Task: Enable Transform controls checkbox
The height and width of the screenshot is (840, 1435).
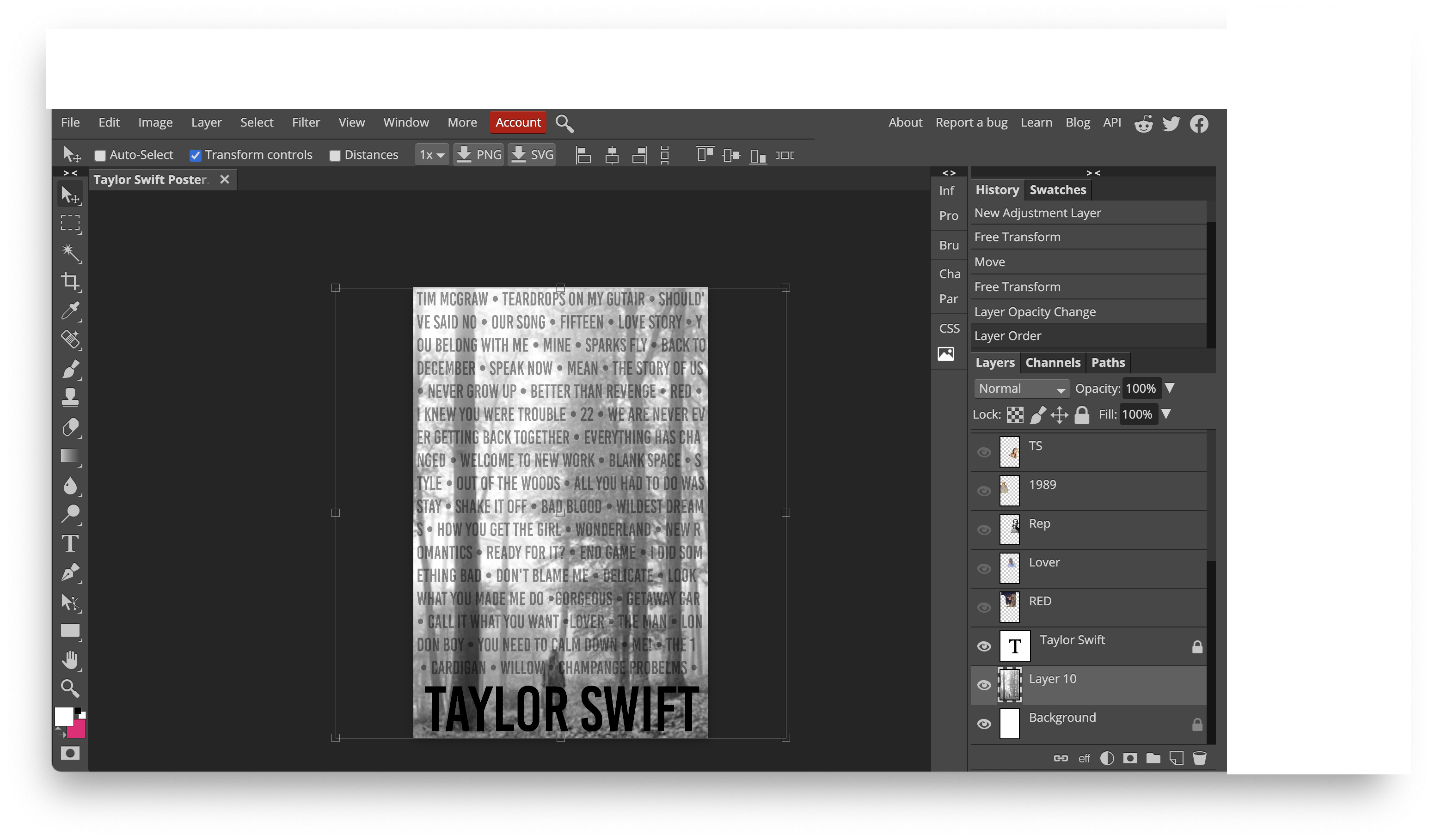Action: [196, 155]
